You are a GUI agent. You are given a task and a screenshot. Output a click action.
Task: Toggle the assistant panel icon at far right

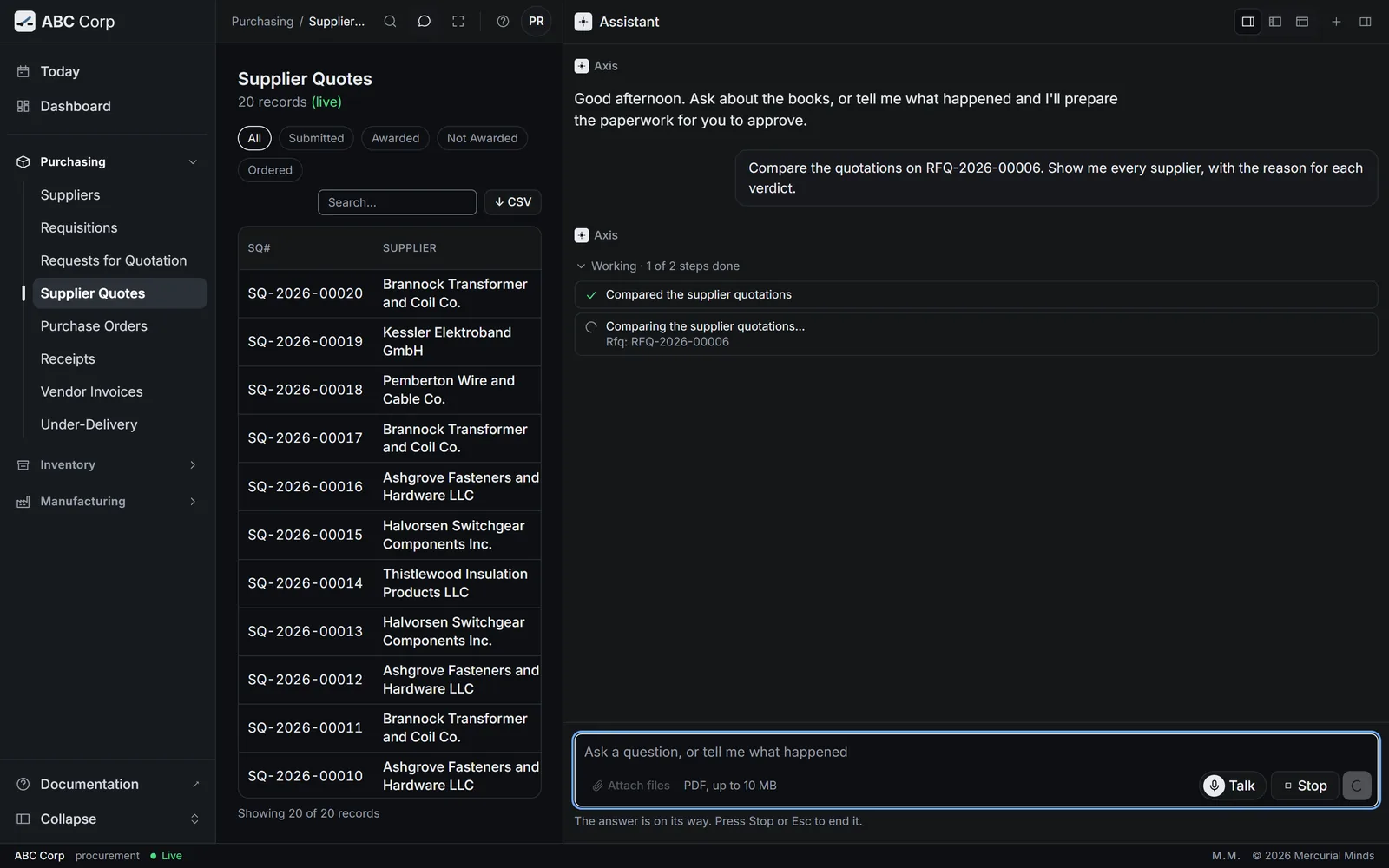(x=1365, y=22)
